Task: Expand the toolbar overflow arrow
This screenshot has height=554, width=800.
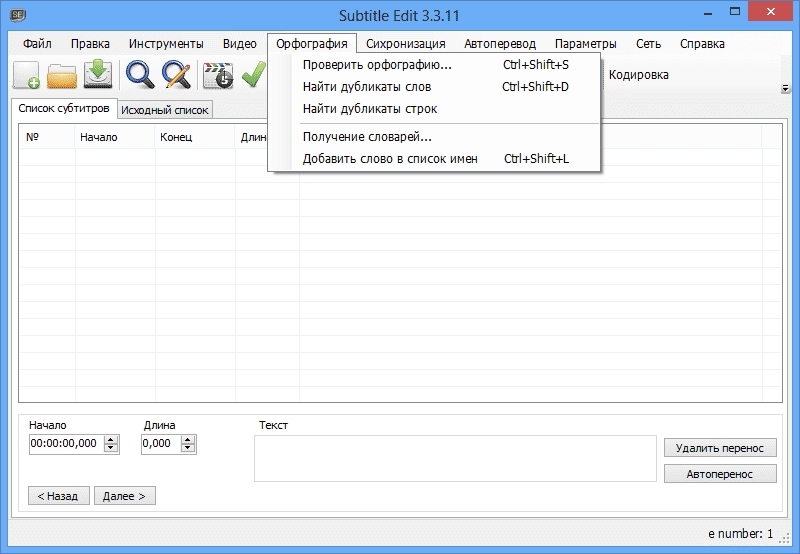Action: tap(785, 89)
